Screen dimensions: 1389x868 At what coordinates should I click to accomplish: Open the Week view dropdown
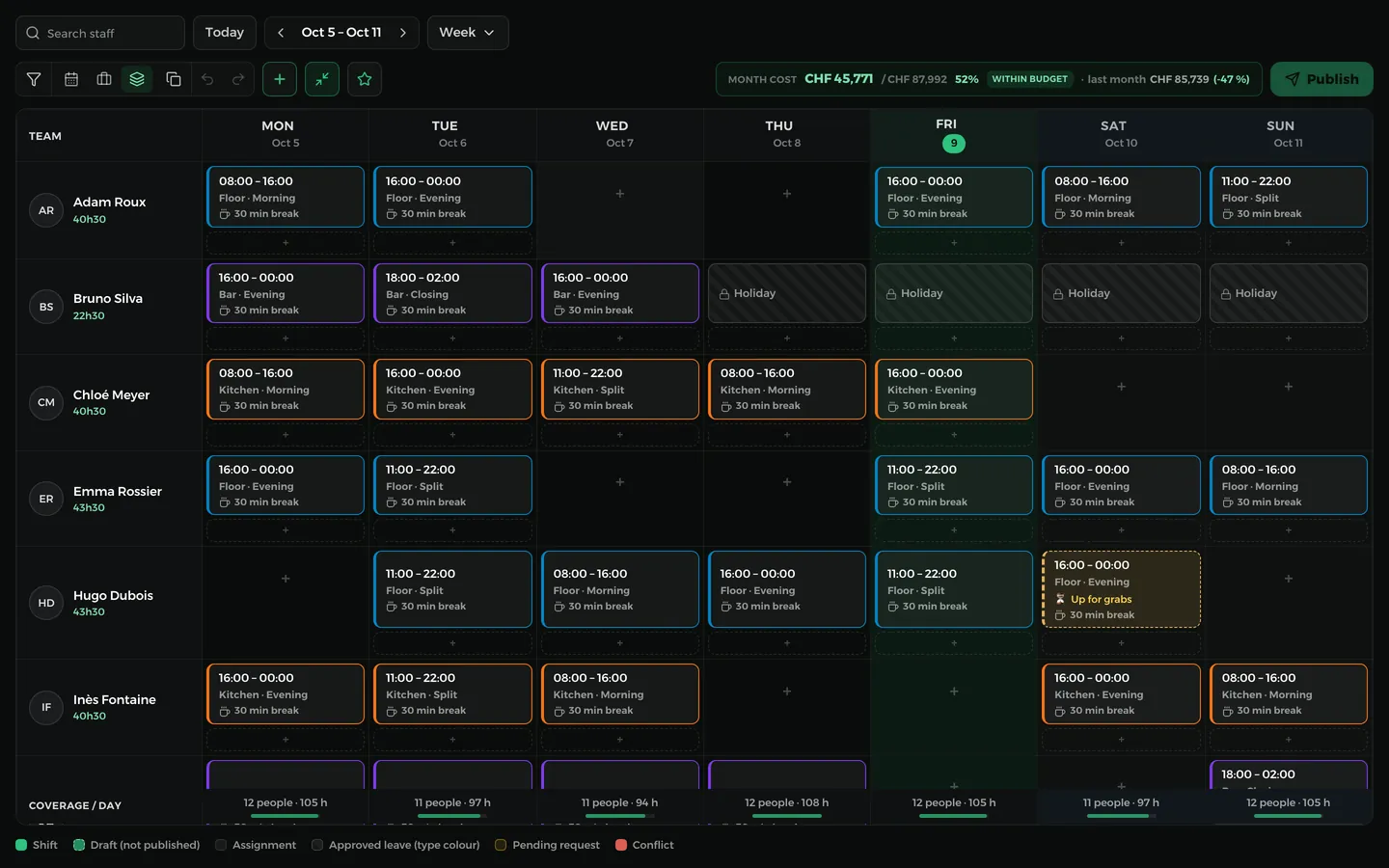468,33
